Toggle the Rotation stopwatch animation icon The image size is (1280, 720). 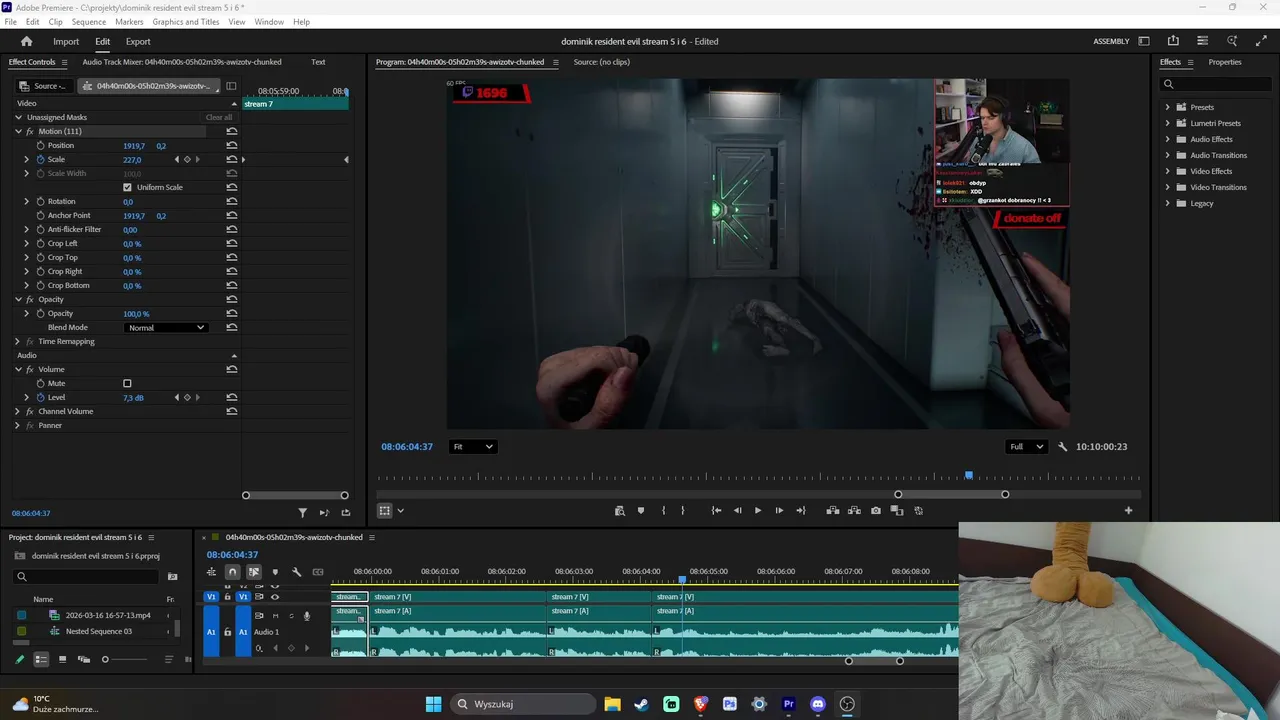tap(41, 201)
